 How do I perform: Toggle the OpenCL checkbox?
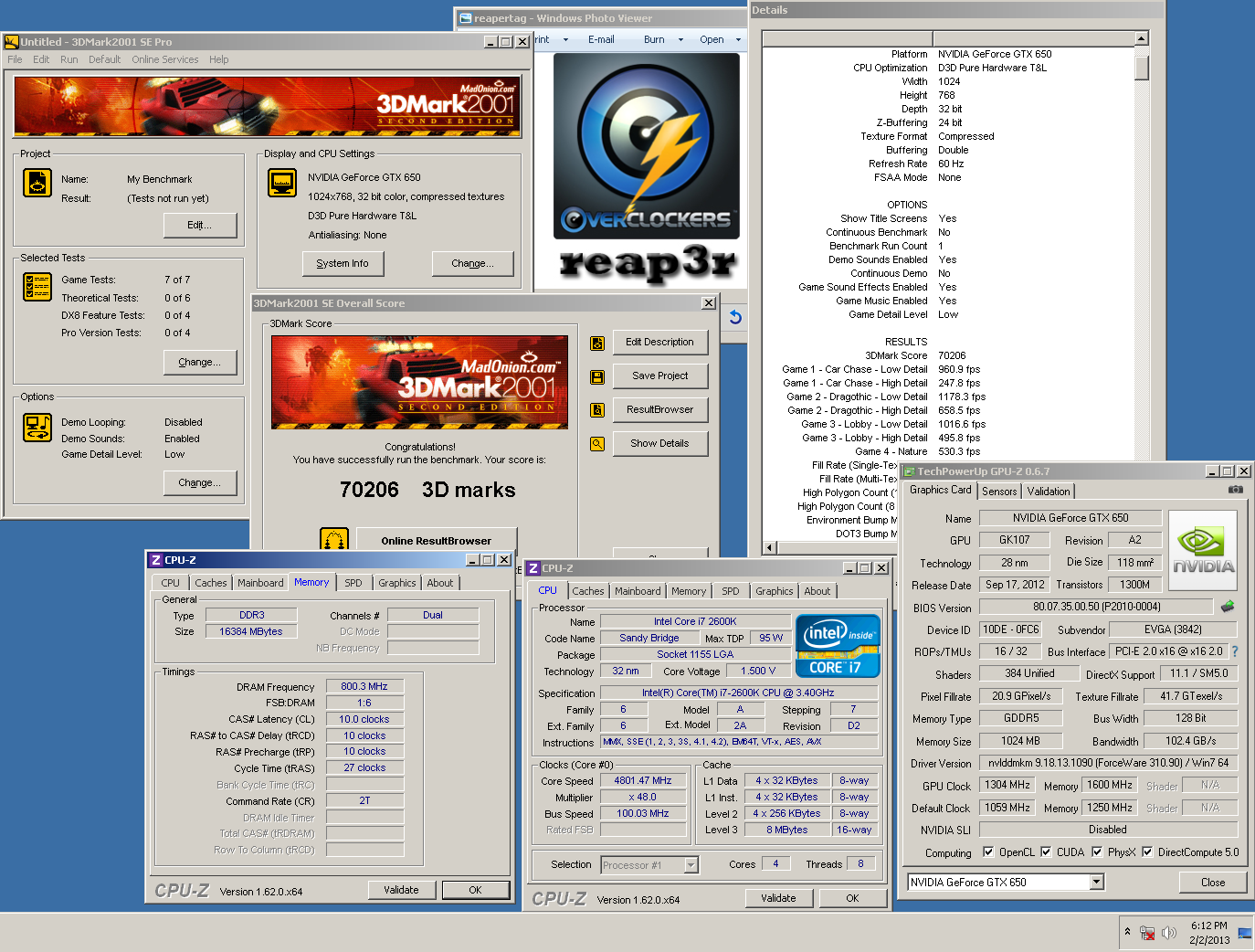pos(988,852)
